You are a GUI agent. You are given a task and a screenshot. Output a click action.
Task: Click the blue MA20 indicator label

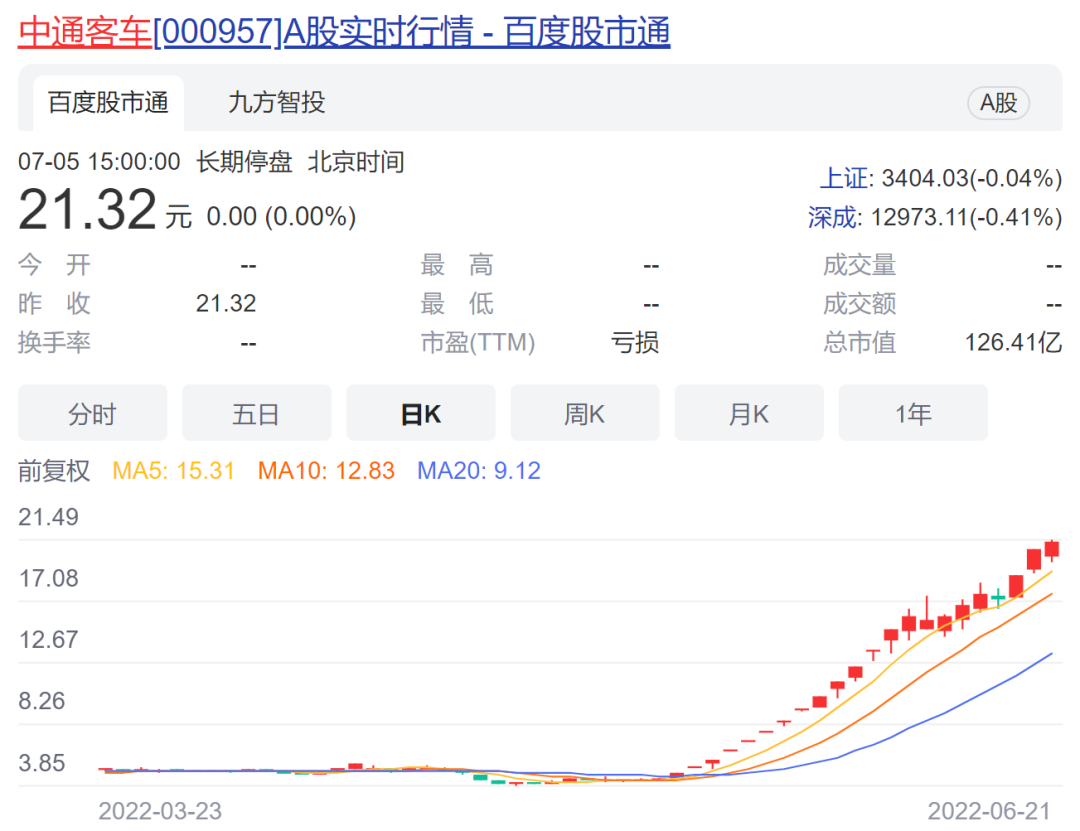pyautogui.click(x=478, y=471)
